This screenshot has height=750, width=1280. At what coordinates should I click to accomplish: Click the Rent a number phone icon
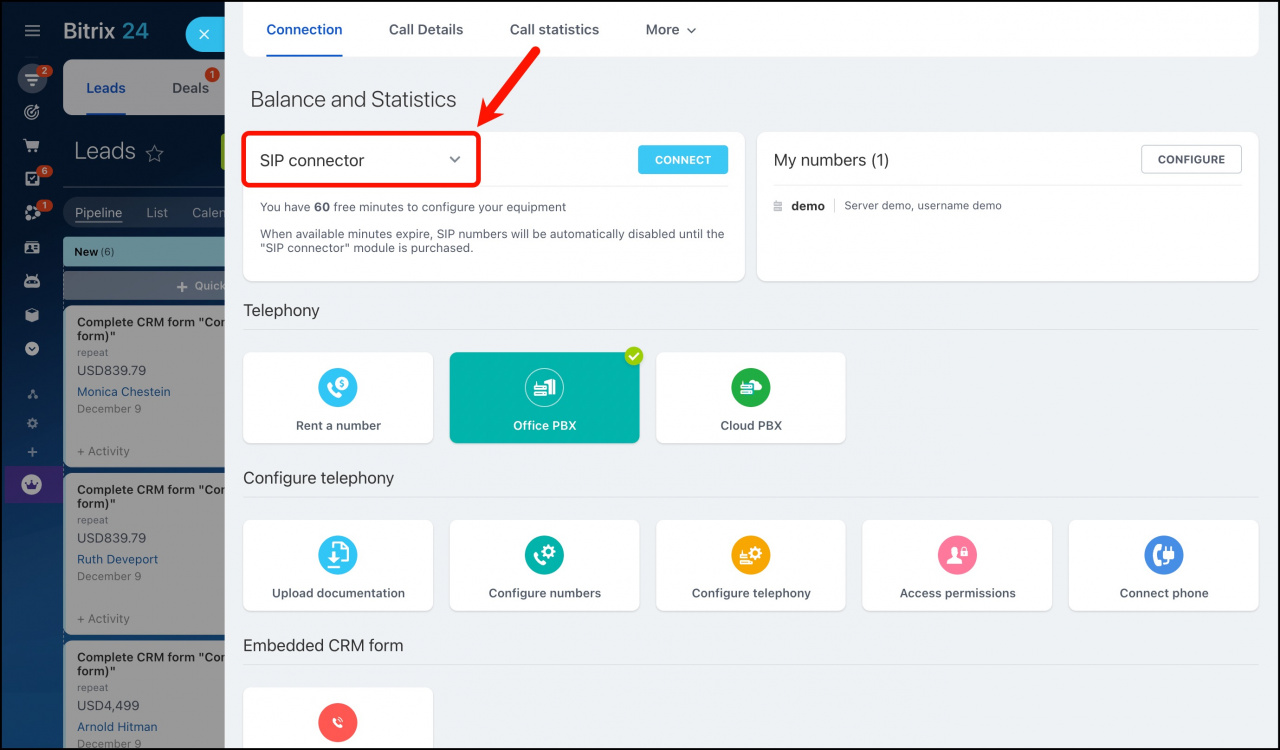338,387
